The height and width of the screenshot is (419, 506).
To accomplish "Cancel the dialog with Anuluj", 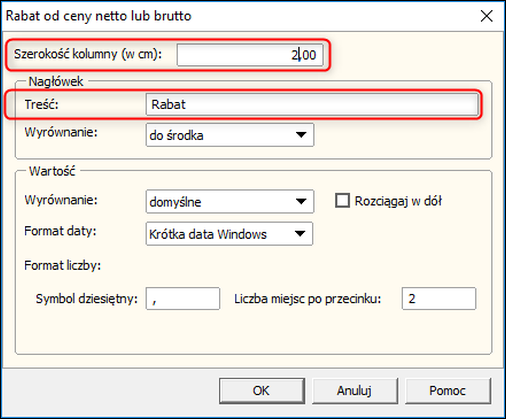I will pyautogui.click(x=355, y=391).
